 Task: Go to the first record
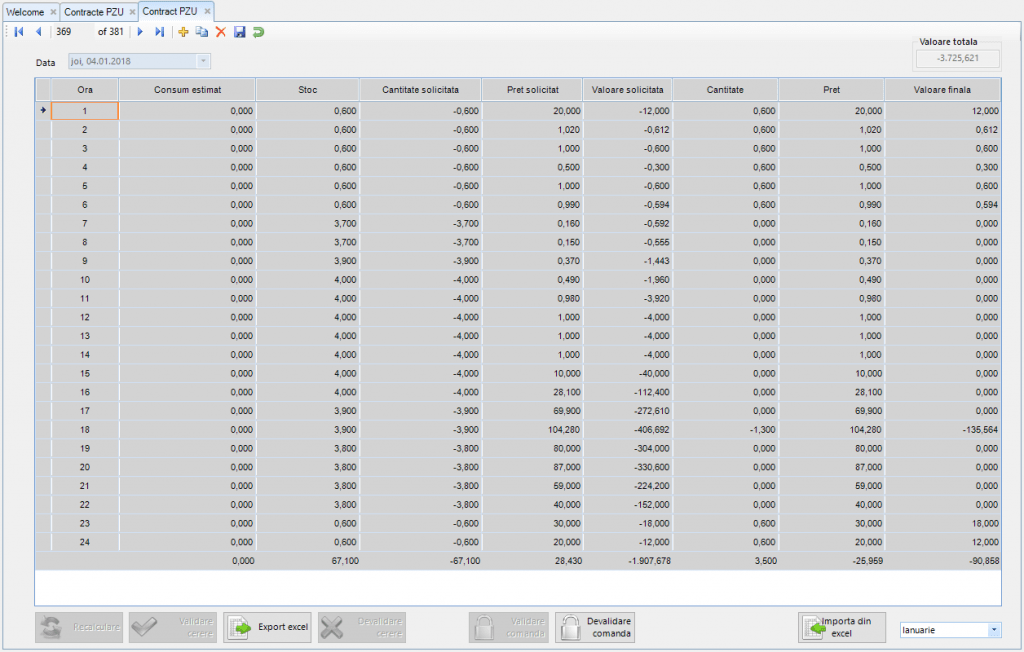coord(19,31)
